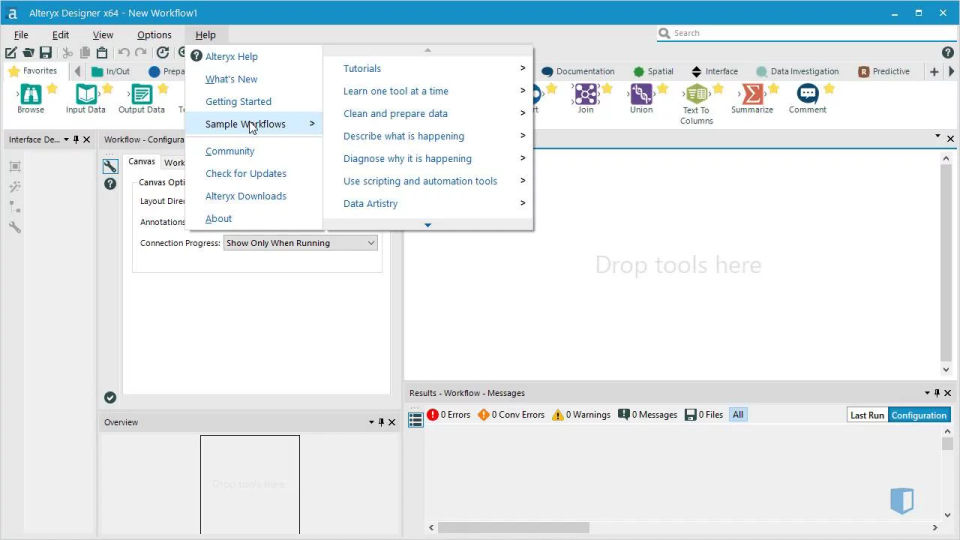This screenshot has height=540, width=960.
Task: Select the Input Data tool icon
Action: [x=86, y=94]
